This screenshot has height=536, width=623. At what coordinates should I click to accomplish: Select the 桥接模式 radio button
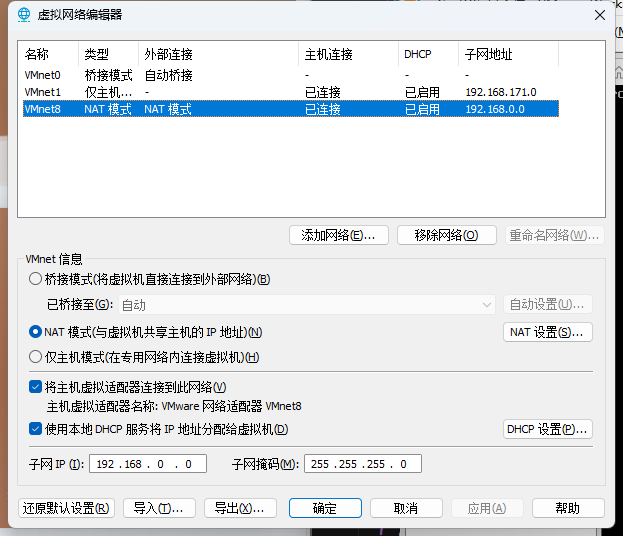click(36, 279)
